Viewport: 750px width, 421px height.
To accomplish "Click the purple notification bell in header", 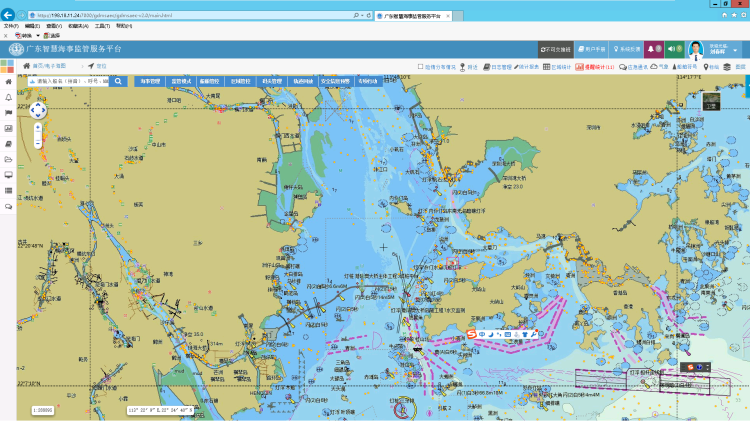I will tap(650, 48).
